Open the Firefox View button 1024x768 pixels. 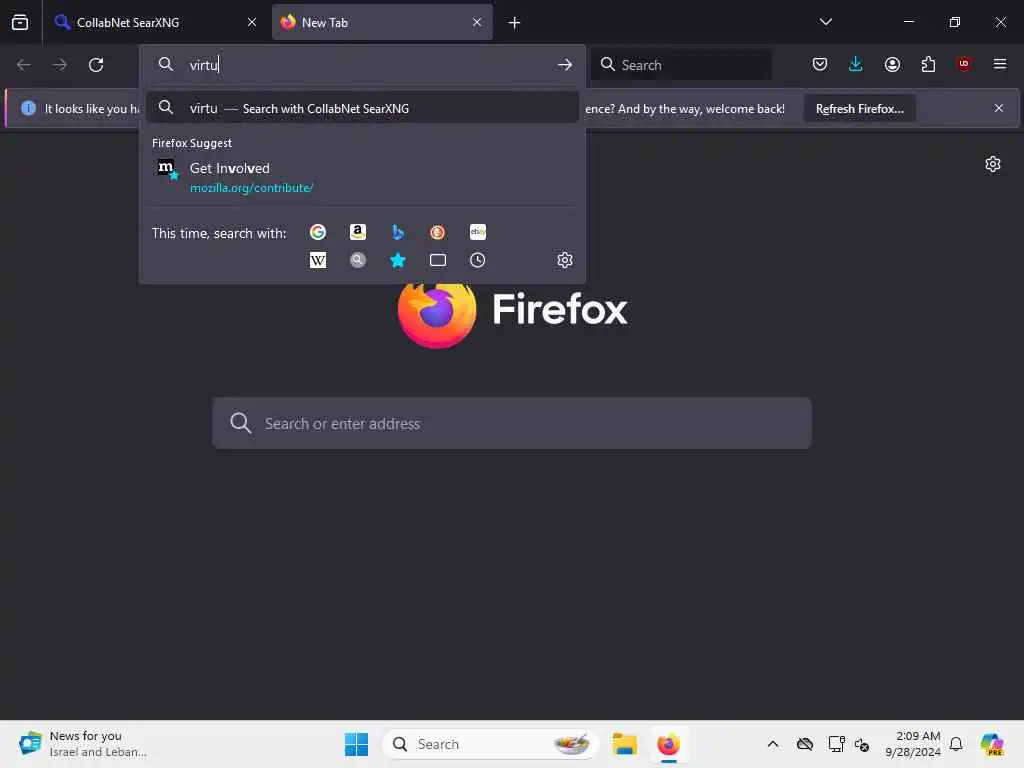[20, 22]
